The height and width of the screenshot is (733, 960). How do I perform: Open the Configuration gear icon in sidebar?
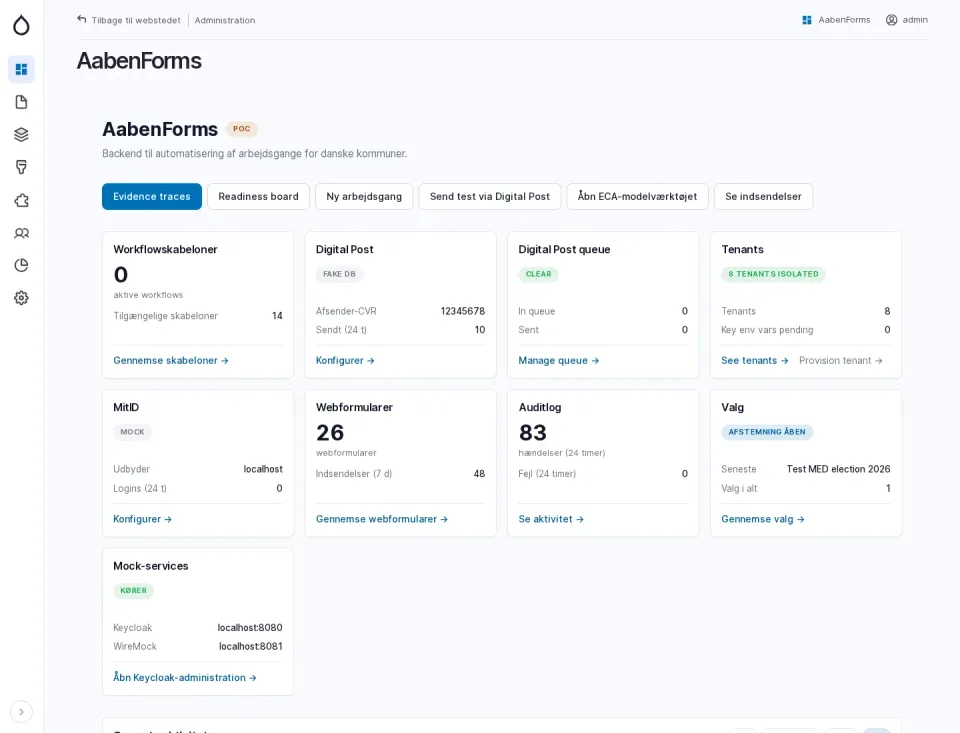click(21, 298)
